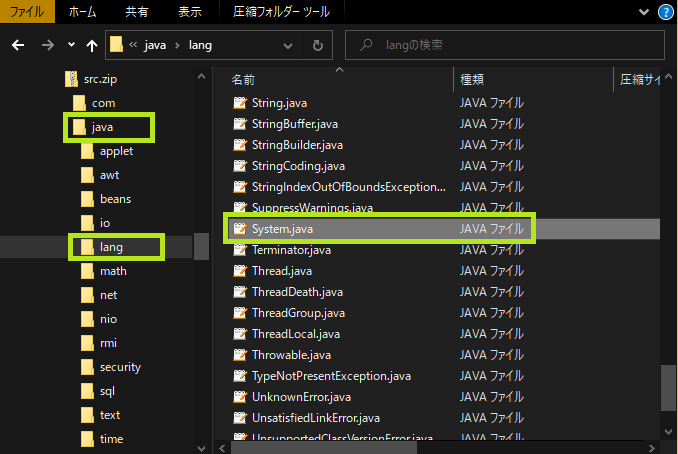Click the Throwable.java file icon
The image size is (678, 454).
click(240, 355)
